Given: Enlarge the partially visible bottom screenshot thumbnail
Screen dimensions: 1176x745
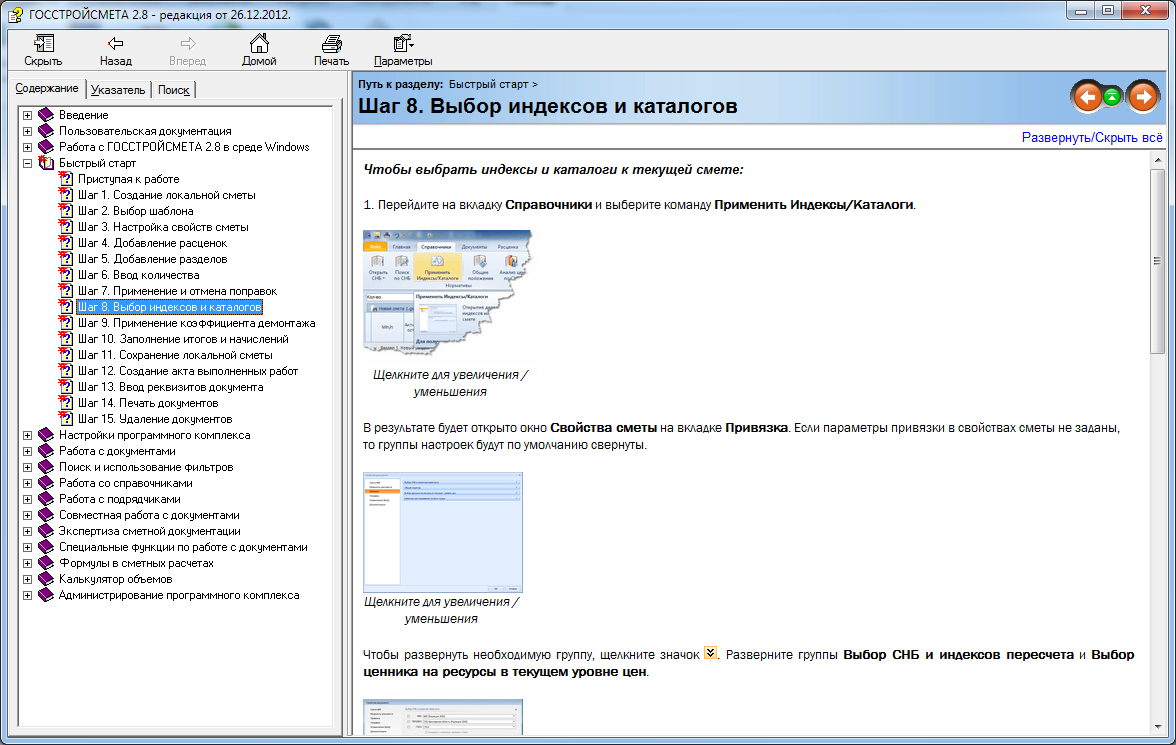Looking at the screenshot, I should coord(443,716).
